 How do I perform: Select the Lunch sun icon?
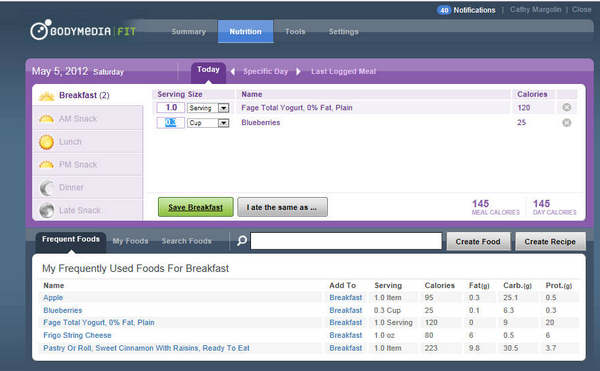pos(46,142)
